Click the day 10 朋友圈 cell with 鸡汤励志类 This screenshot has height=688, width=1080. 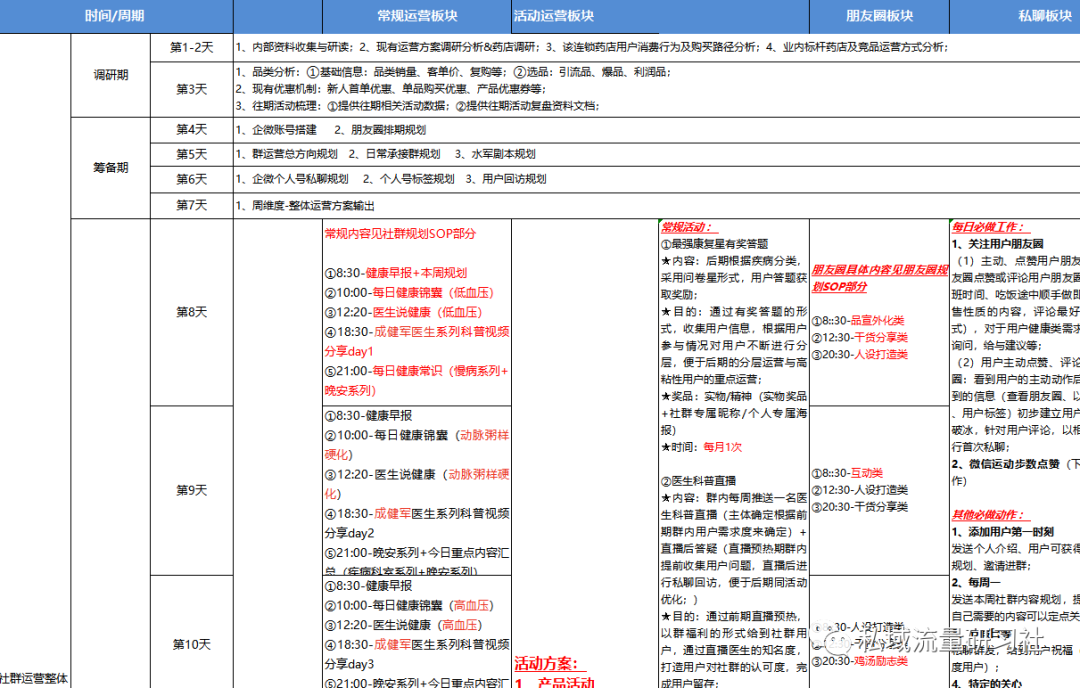pyautogui.click(x=880, y=632)
